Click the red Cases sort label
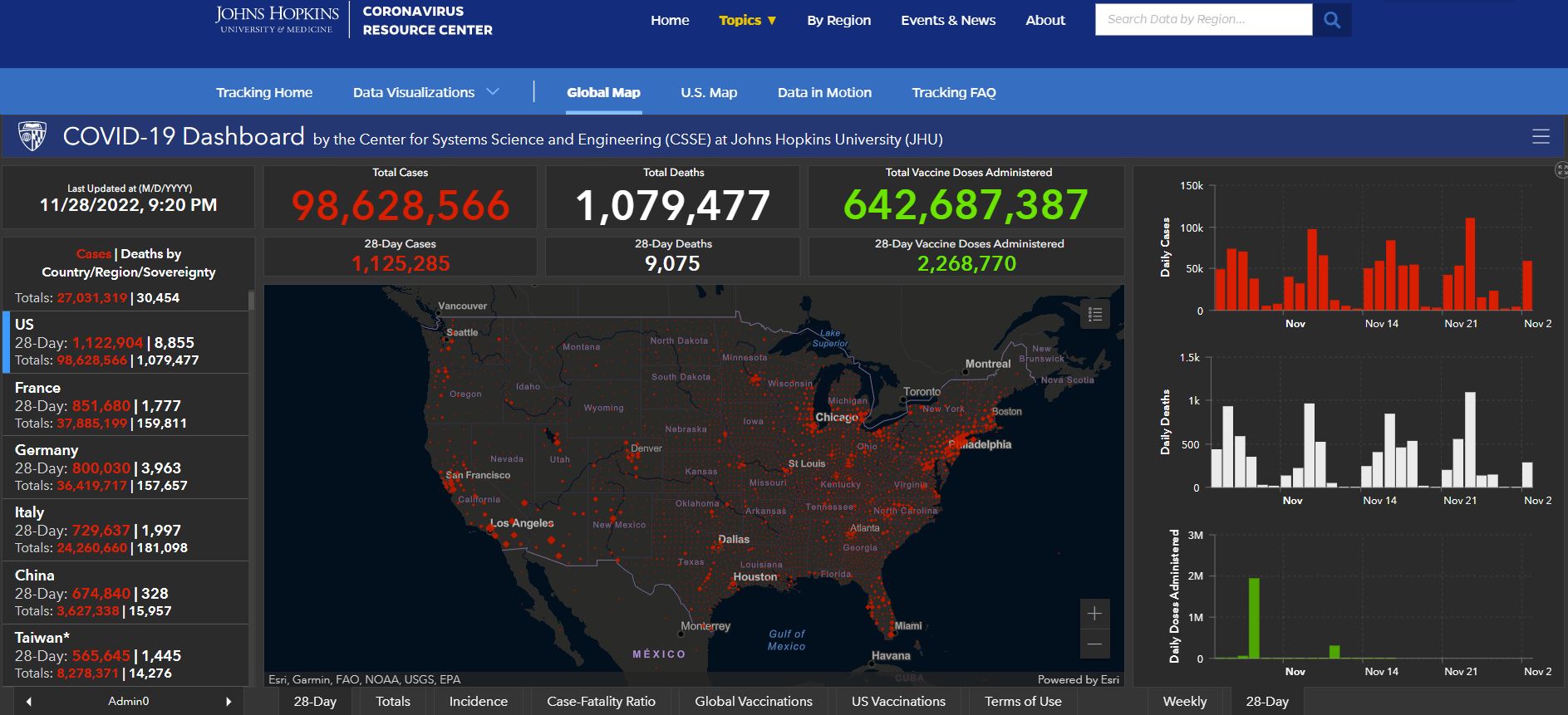 (93, 254)
